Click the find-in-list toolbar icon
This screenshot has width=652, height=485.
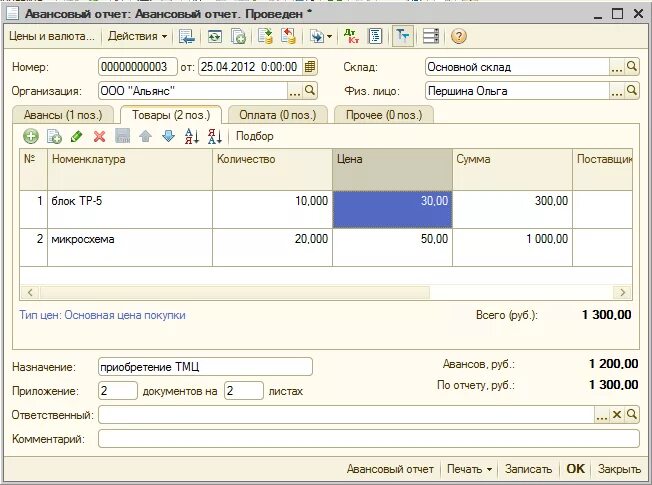point(187,37)
